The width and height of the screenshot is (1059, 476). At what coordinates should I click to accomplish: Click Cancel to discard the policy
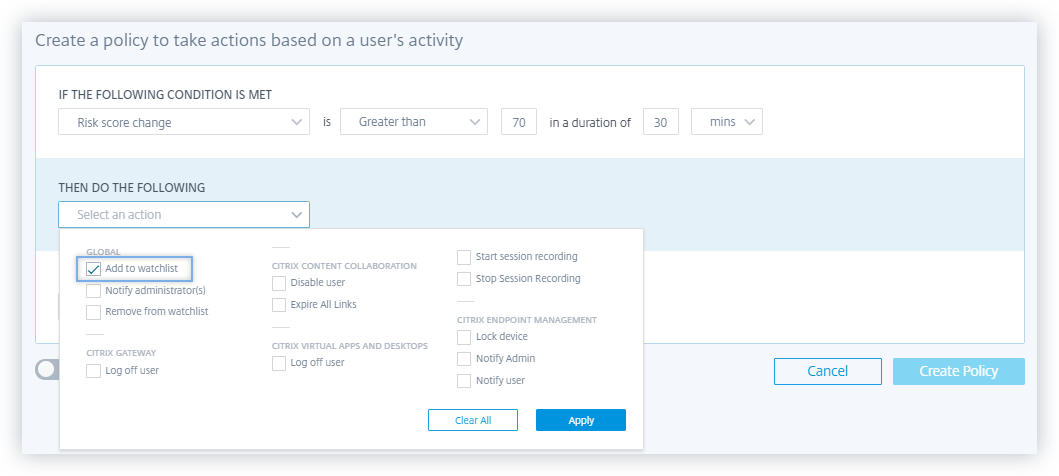tap(827, 372)
